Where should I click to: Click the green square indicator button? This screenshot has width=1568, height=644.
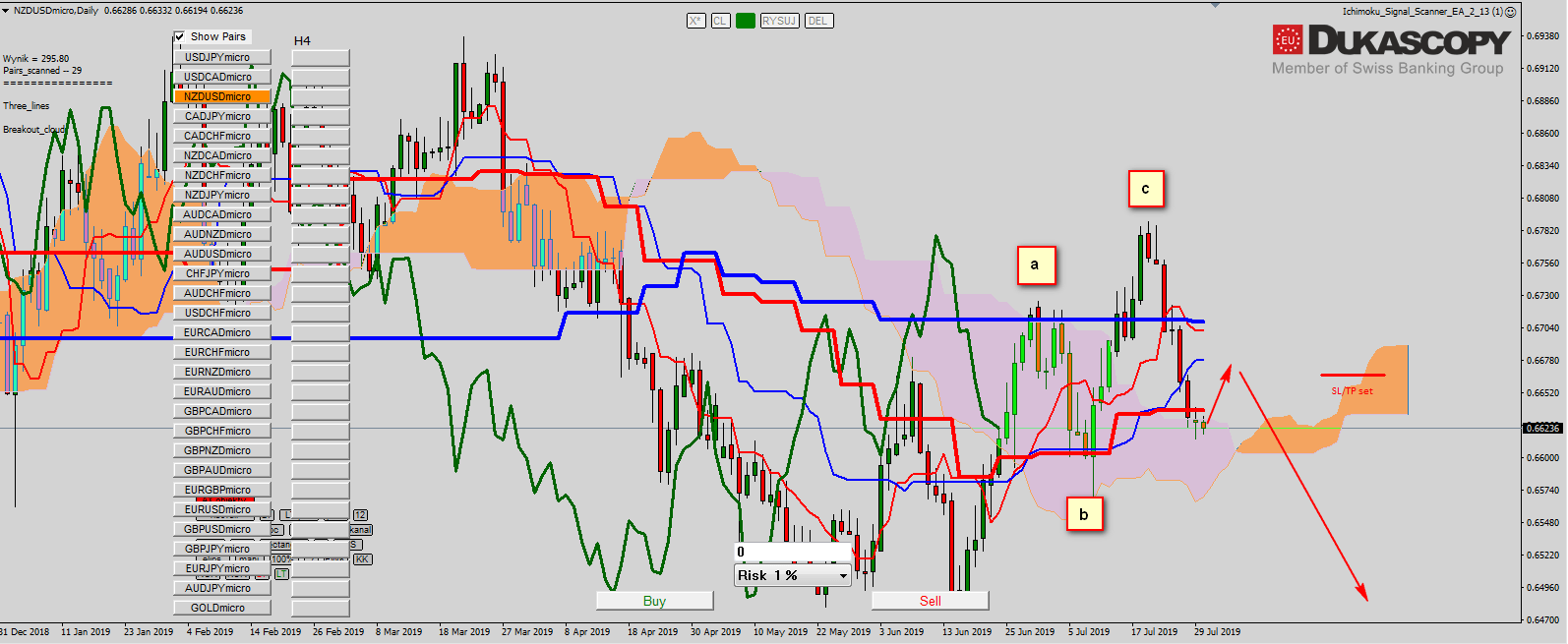coord(746,21)
